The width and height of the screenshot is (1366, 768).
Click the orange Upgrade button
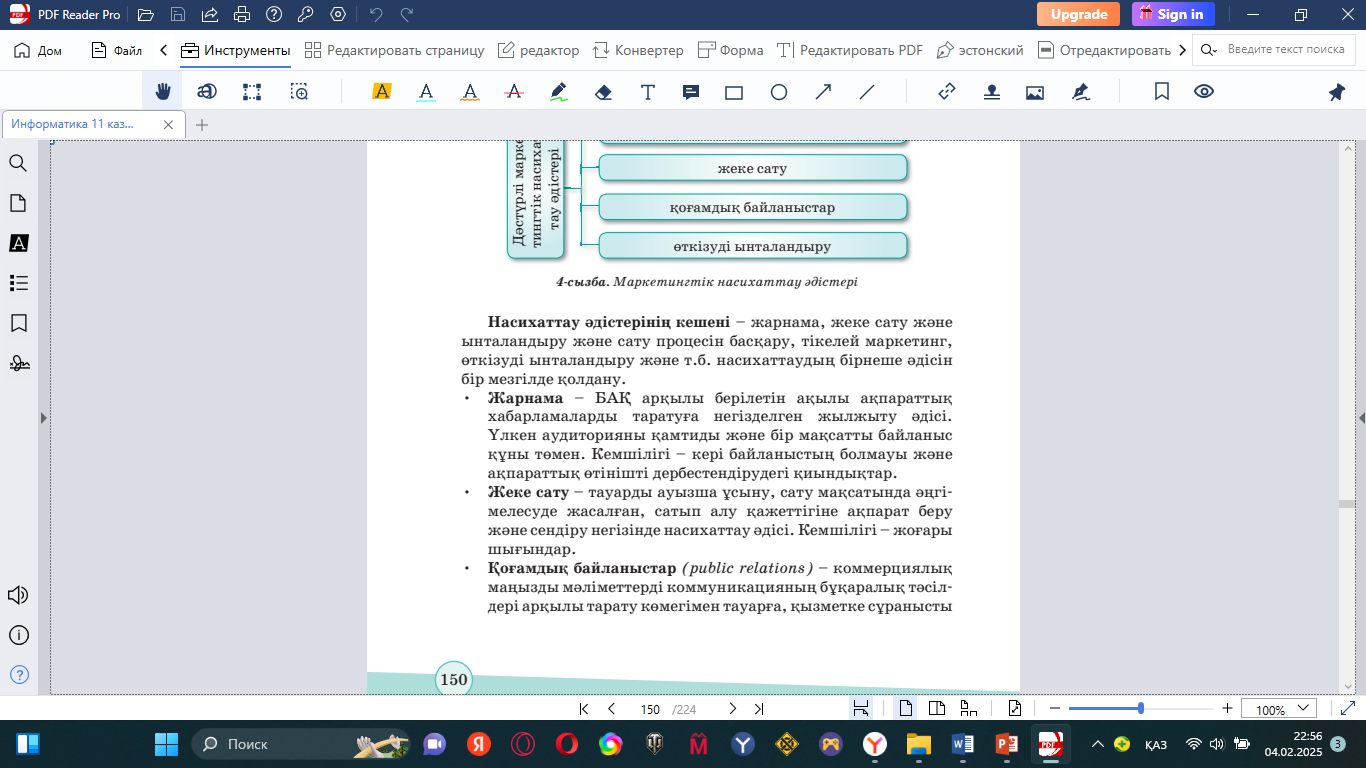pos(1078,14)
